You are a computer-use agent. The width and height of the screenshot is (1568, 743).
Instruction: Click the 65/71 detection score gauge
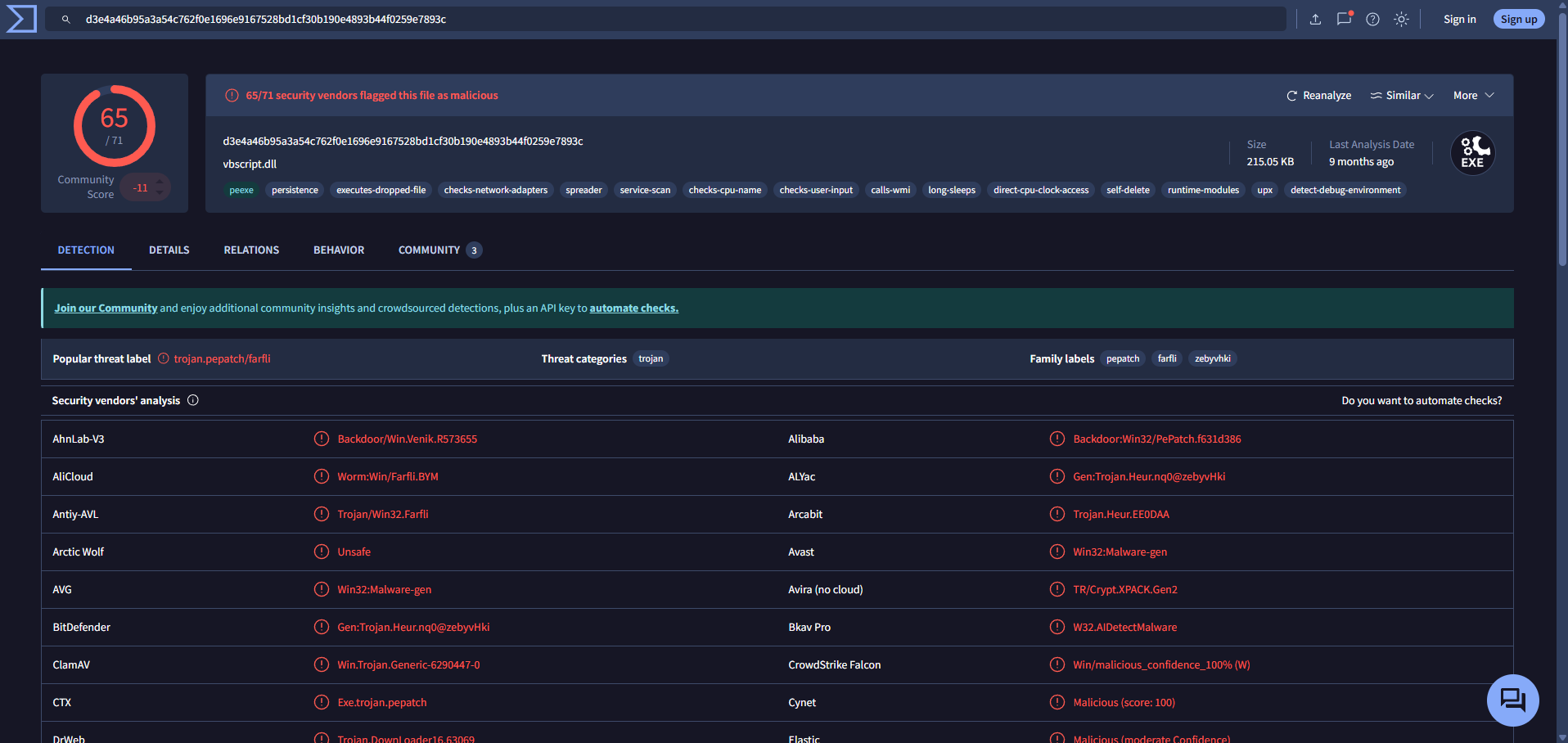point(115,126)
